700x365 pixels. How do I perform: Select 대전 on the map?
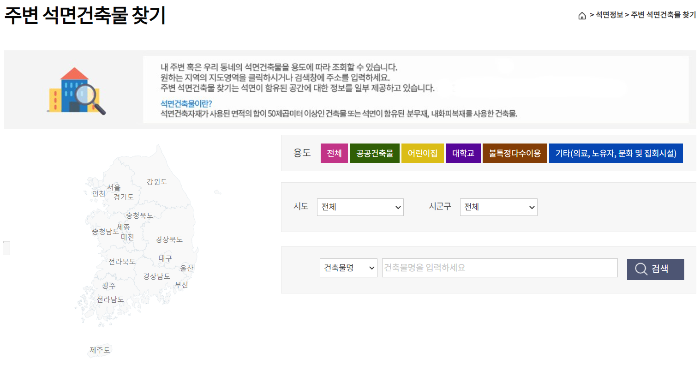pyautogui.click(x=127, y=237)
